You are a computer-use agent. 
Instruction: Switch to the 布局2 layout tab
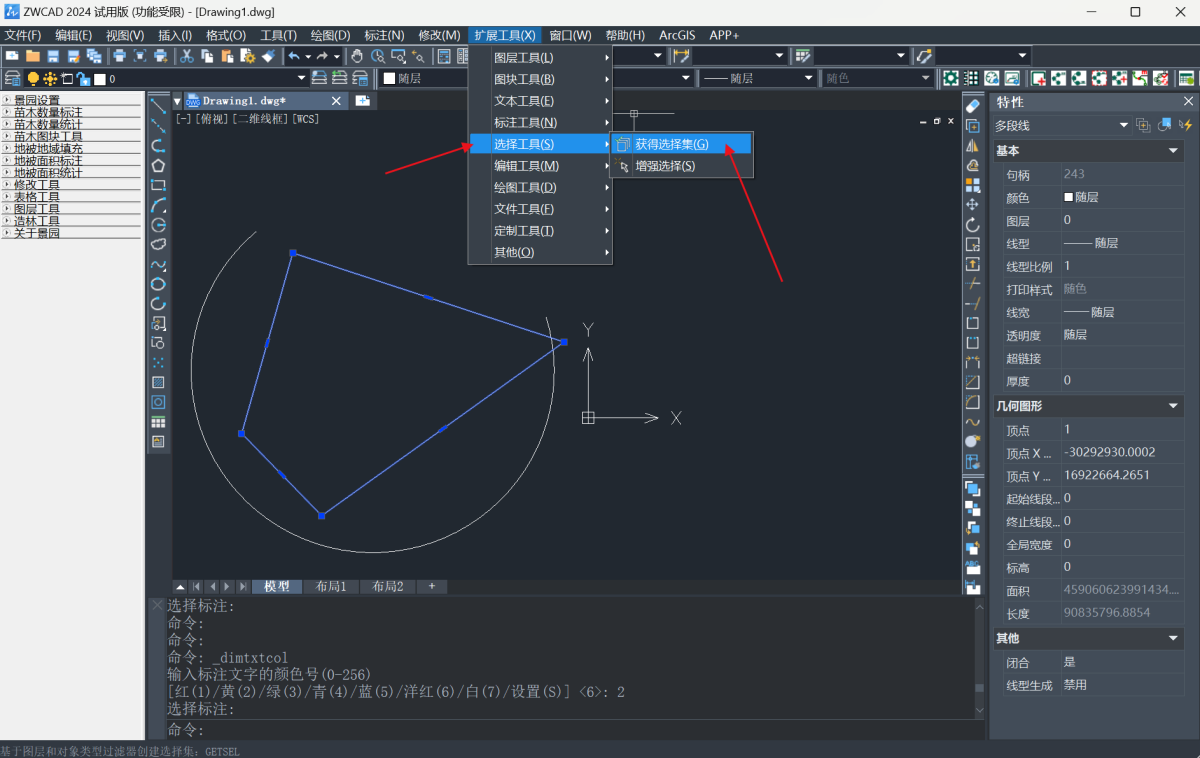point(388,587)
